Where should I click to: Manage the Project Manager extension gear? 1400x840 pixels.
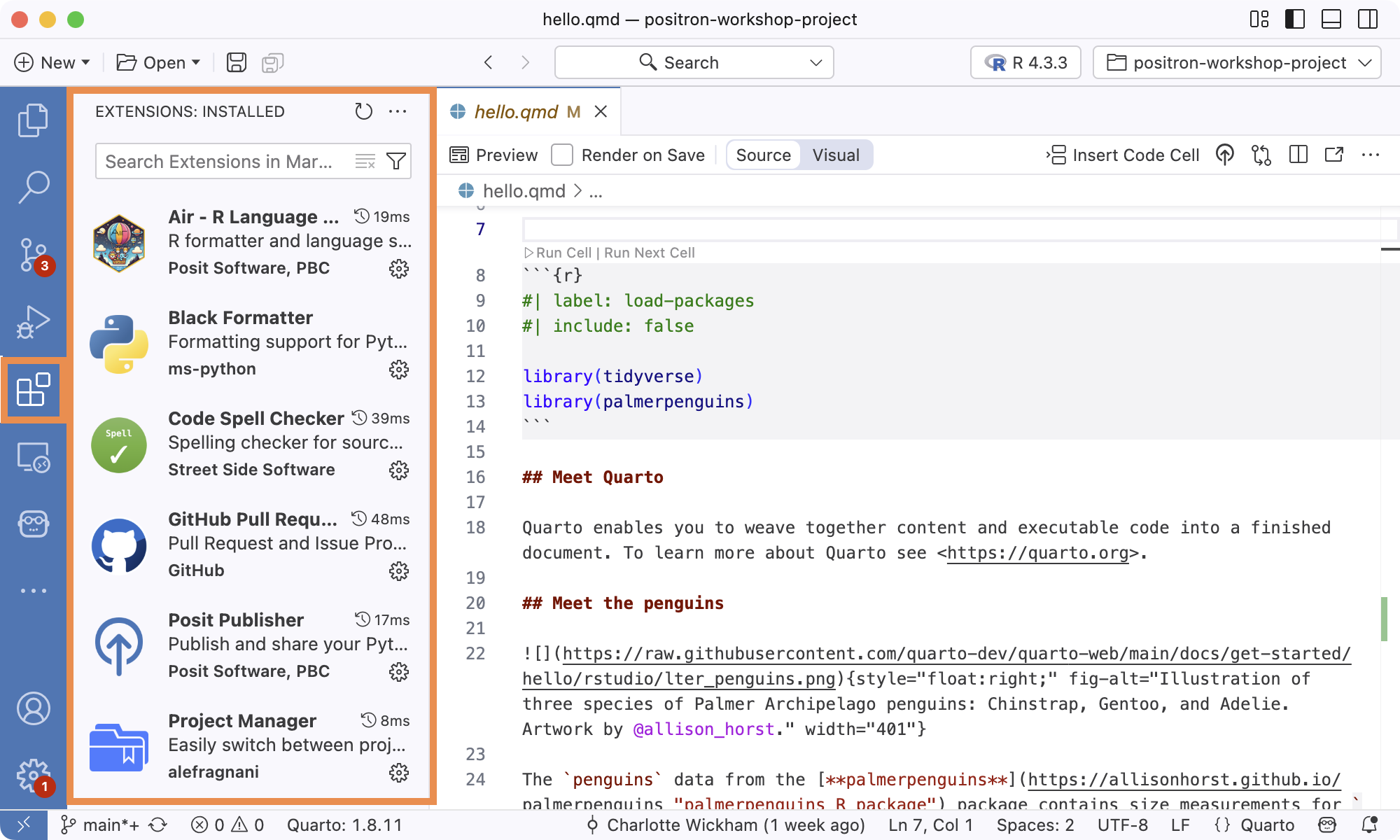[399, 773]
